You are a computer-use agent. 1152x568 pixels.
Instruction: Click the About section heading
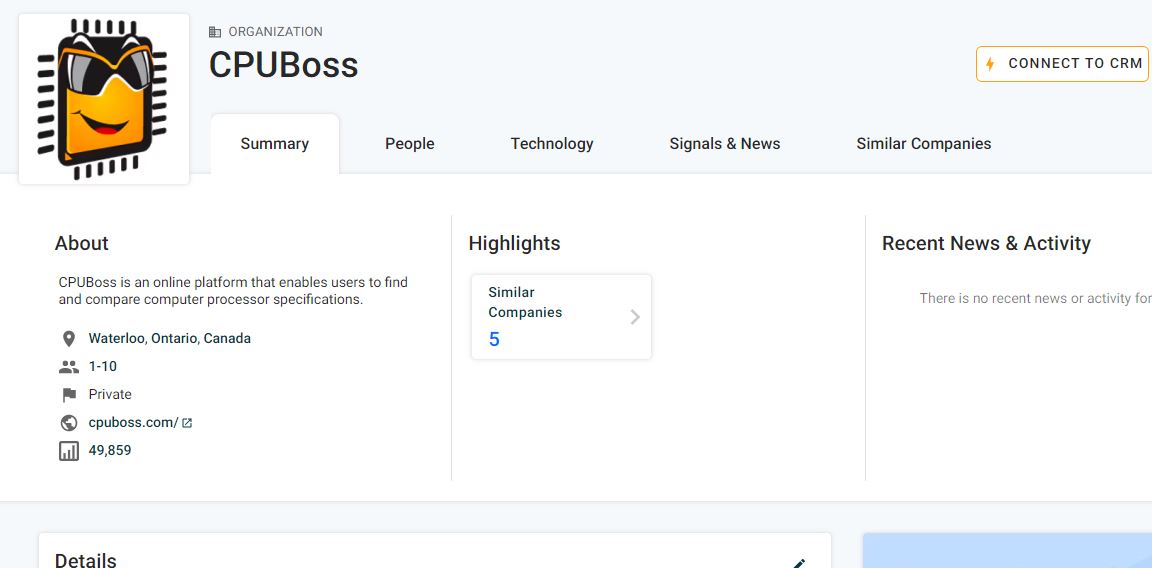pyautogui.click(x=82, y=243)
